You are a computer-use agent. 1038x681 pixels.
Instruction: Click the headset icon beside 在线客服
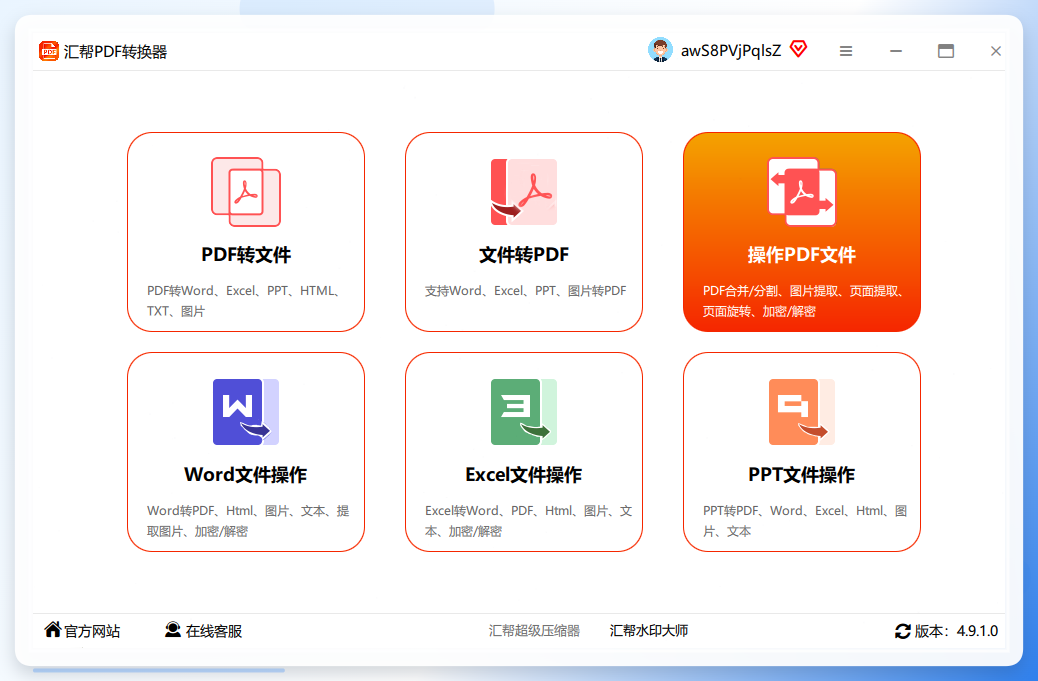173,629
